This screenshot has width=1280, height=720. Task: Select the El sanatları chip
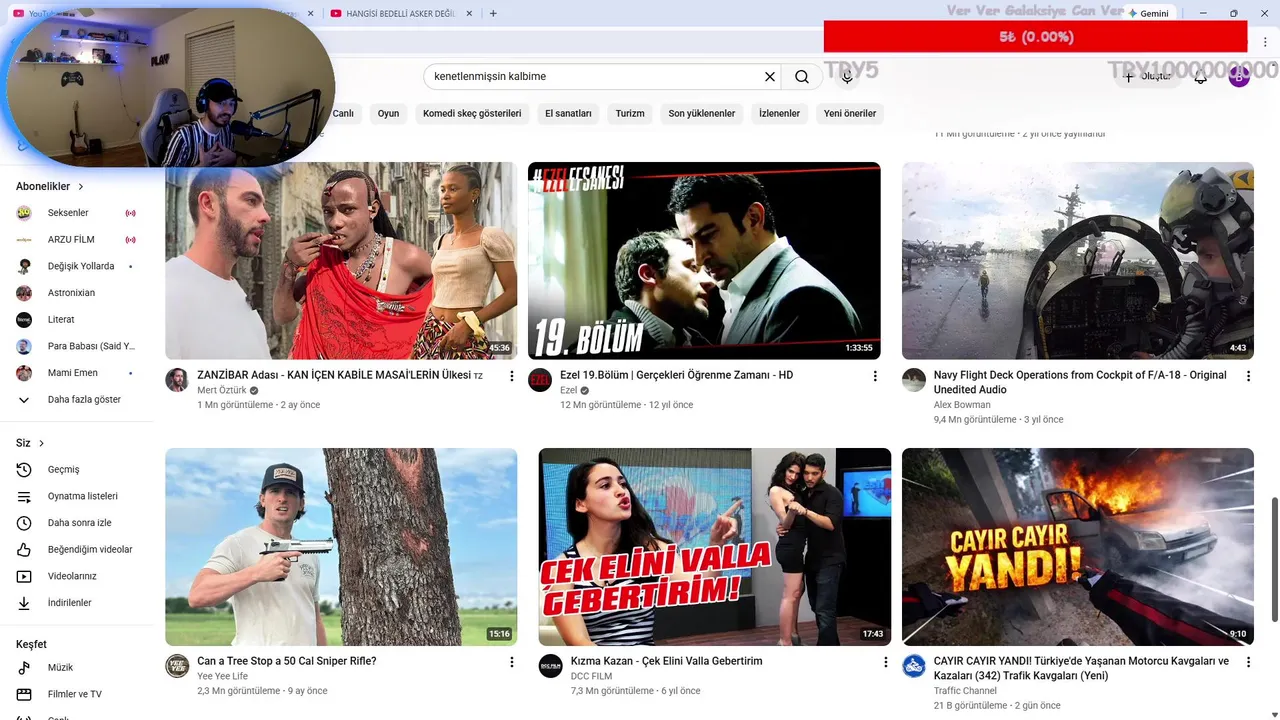click(568, 114)
